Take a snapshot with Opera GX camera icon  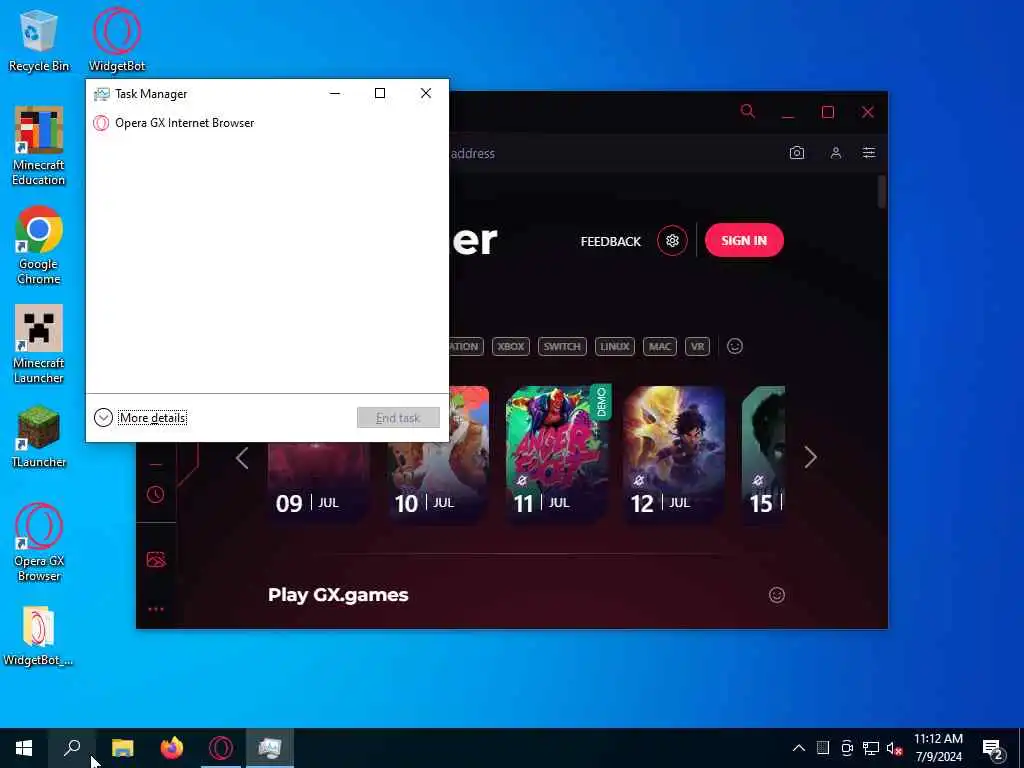(x=797, y=153)
